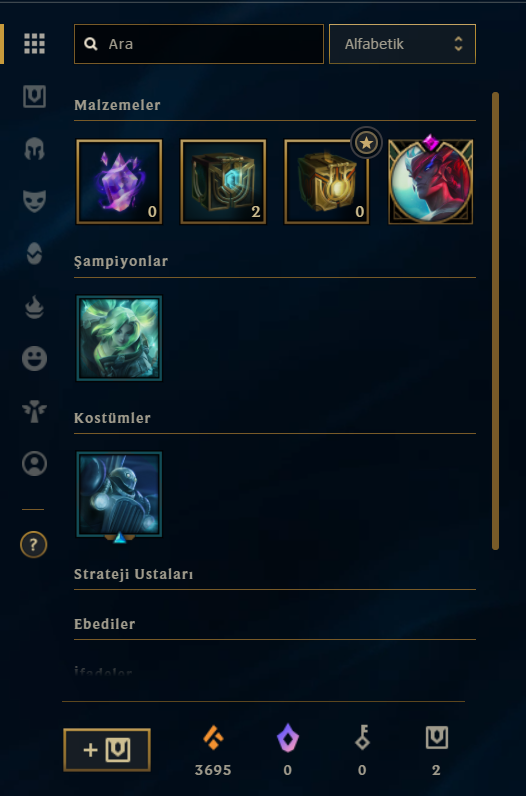Select the summoner icons filter
Image resolution: width=526 pixels, height=796 pixels.
(35, 463)
